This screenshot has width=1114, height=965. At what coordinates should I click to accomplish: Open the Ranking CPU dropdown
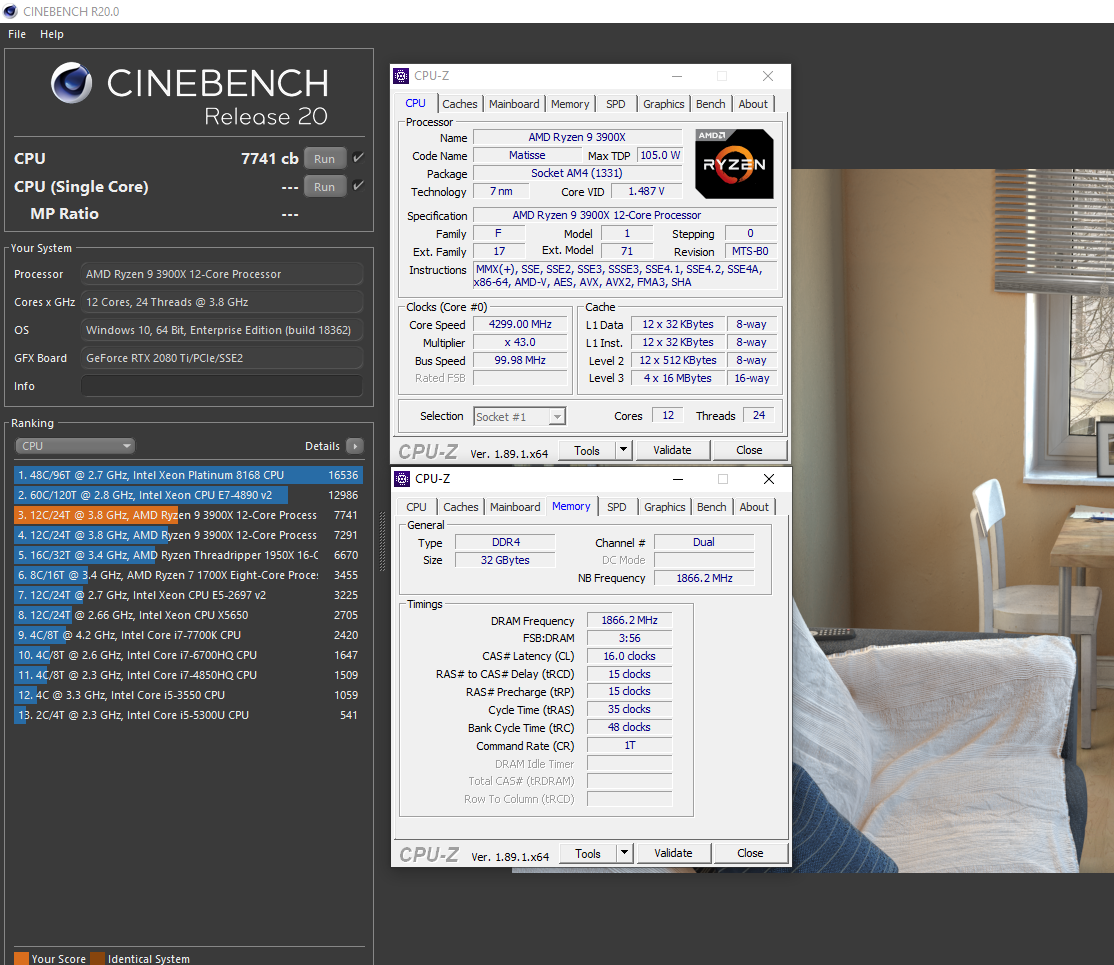pyautogui.click(x=75, y=446)
